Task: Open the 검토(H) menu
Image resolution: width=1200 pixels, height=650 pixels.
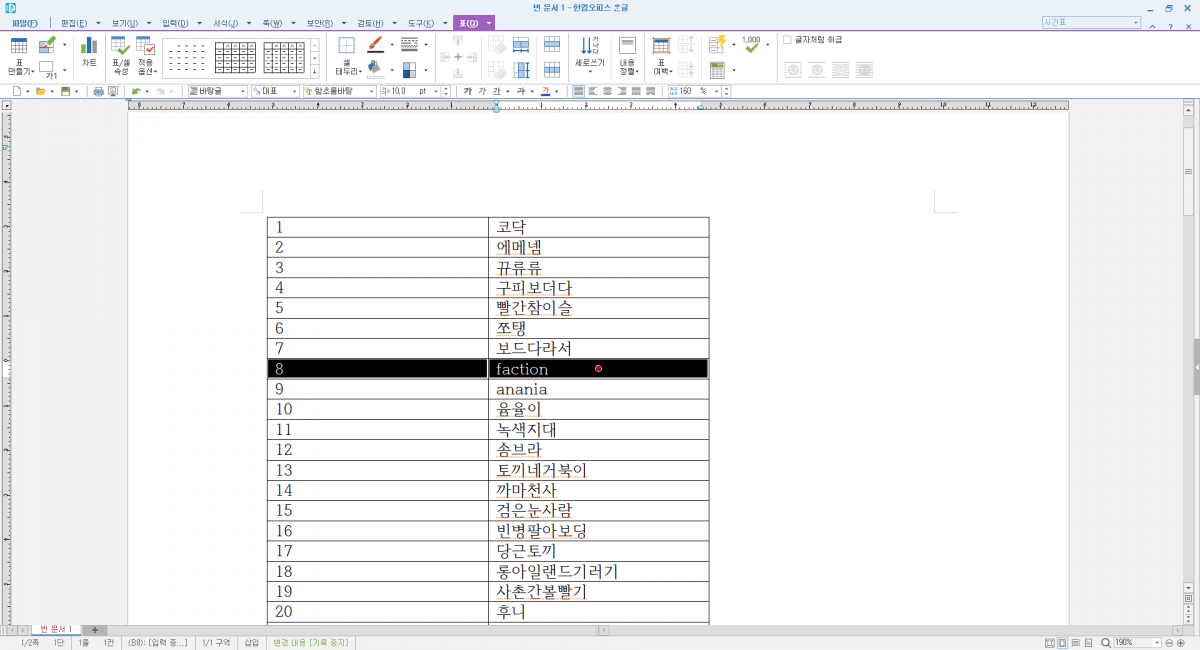Action: click(370, 22)
